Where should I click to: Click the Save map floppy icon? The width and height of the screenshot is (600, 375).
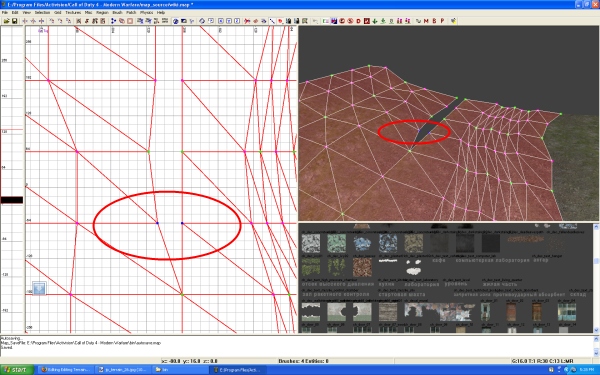(14, 21)
